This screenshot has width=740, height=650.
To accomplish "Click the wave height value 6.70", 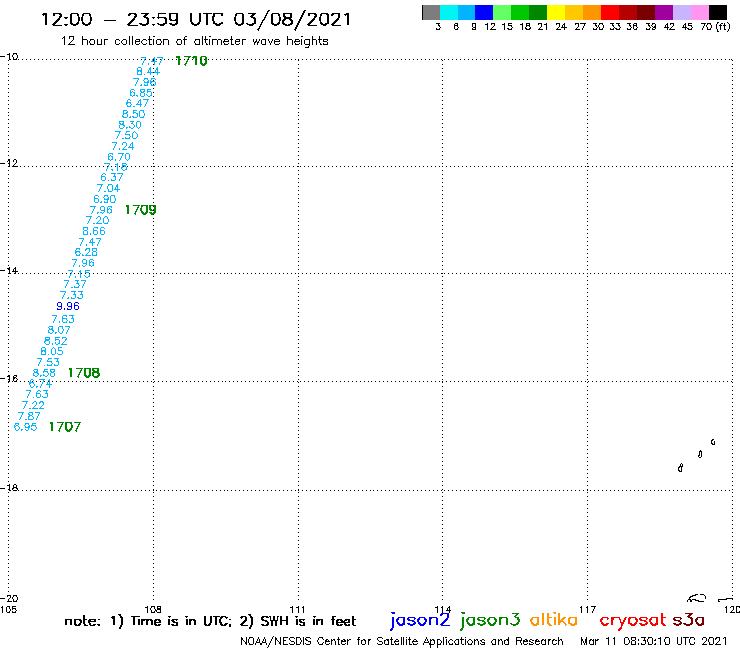I will tap(119, 157).
